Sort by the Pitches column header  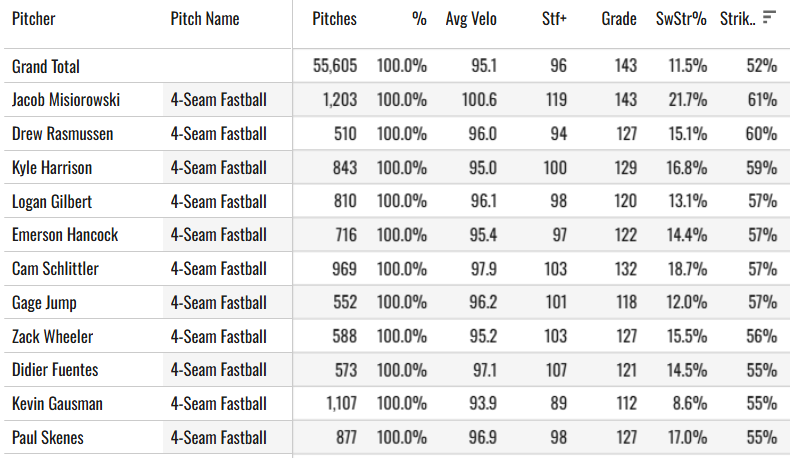click(334, 19)
